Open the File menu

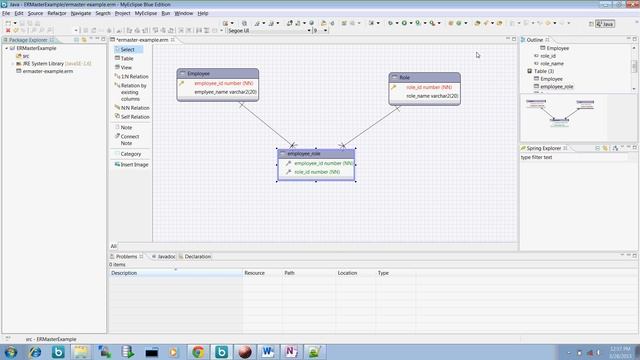click(6, 13)
